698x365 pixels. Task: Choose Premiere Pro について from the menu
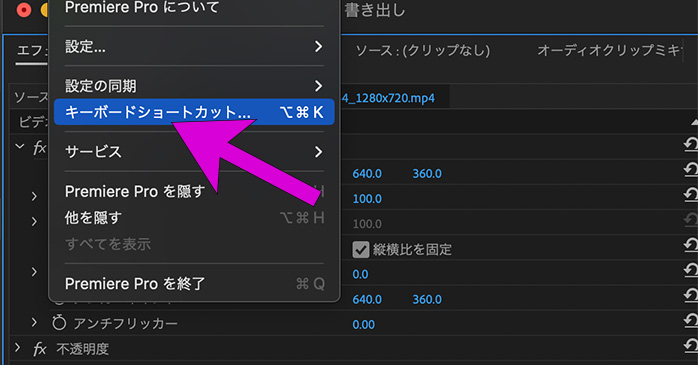click(142, 7)
